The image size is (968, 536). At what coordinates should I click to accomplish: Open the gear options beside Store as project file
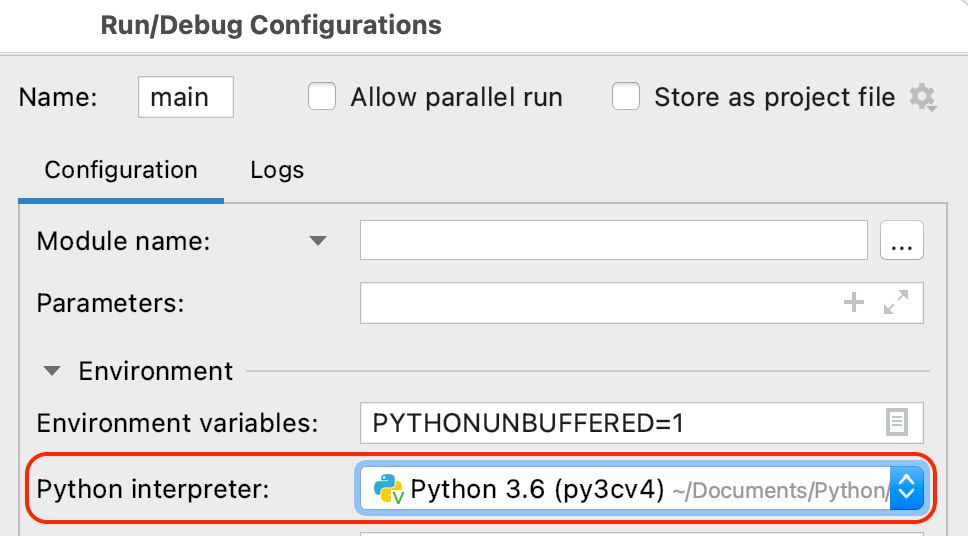pyautogui.click(x=922, y=97)
